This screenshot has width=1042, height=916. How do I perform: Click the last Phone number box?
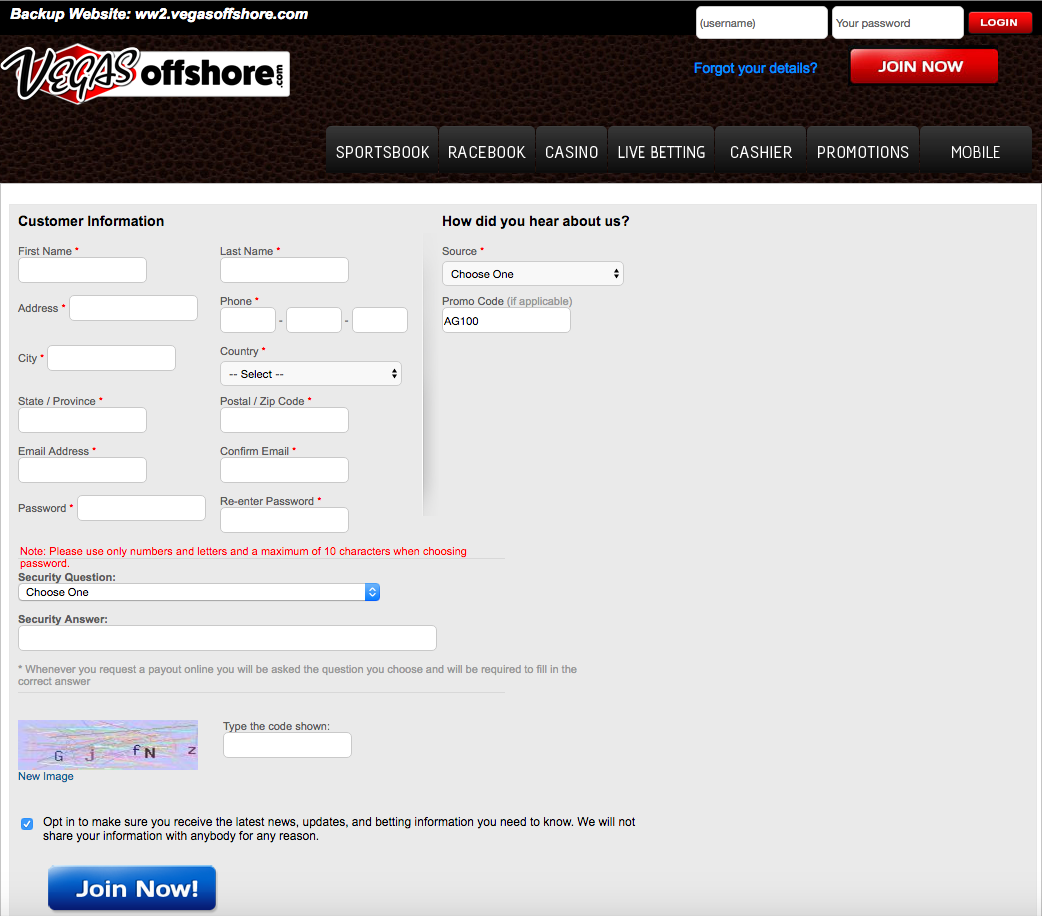tap(380, 320)
